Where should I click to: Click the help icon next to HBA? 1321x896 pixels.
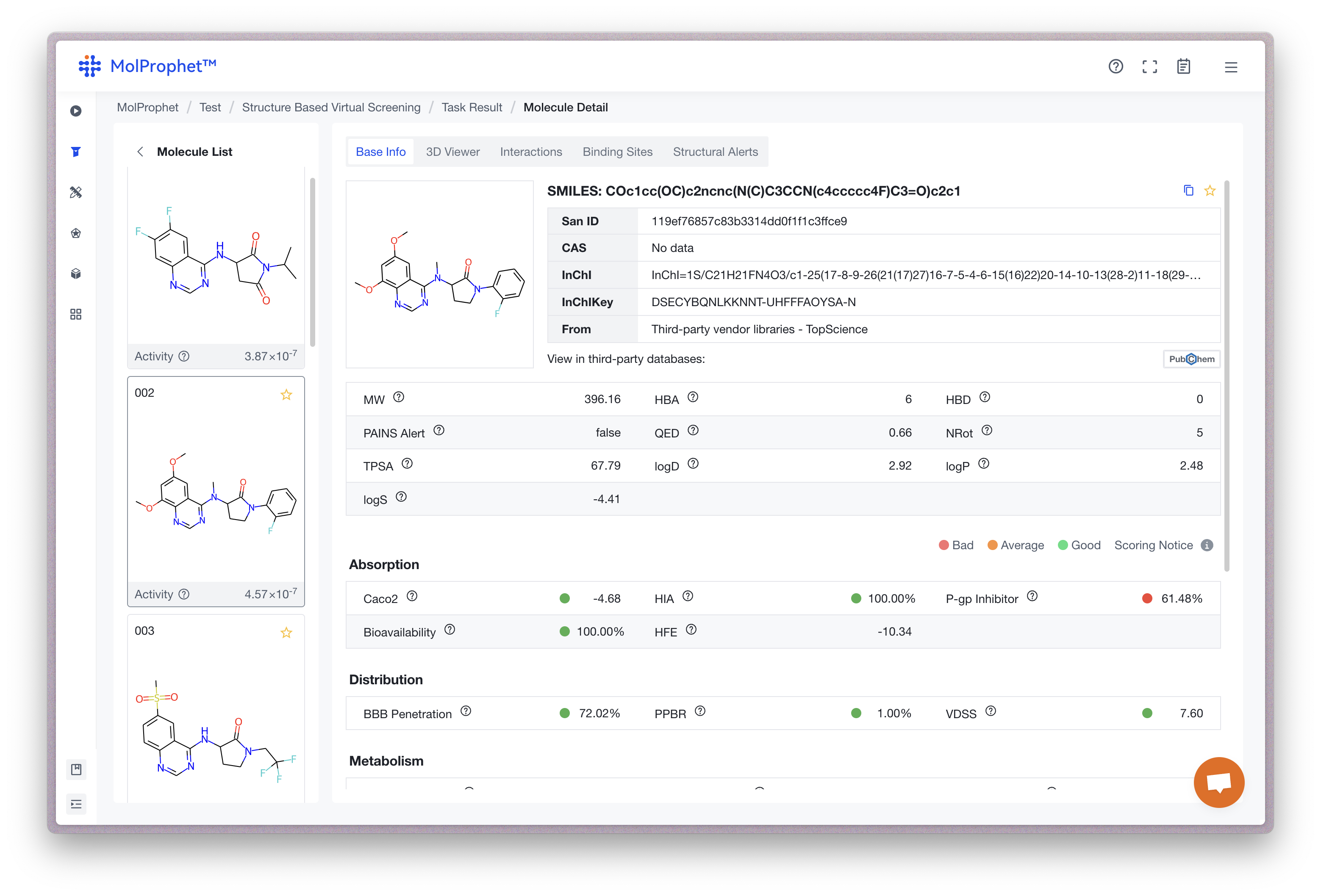tap(693, 397)
